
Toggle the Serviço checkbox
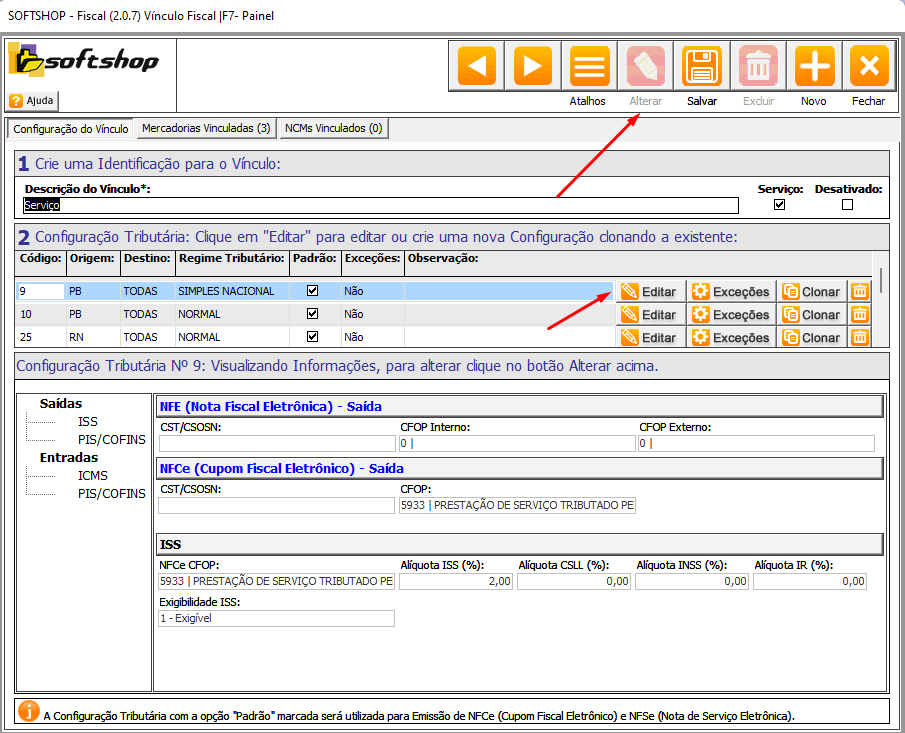click(x=780, y=205)
